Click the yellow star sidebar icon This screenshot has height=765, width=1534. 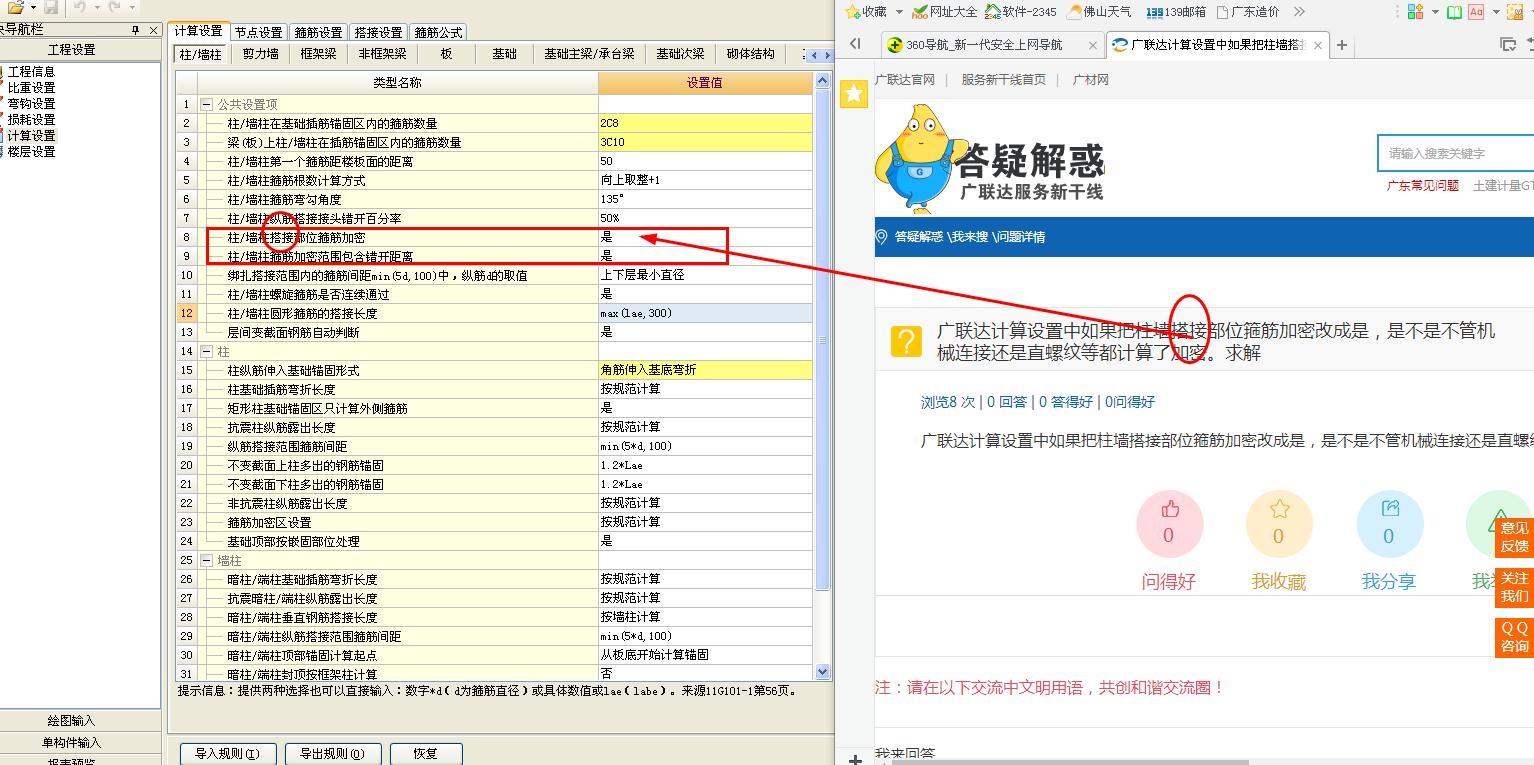[854, 94]
